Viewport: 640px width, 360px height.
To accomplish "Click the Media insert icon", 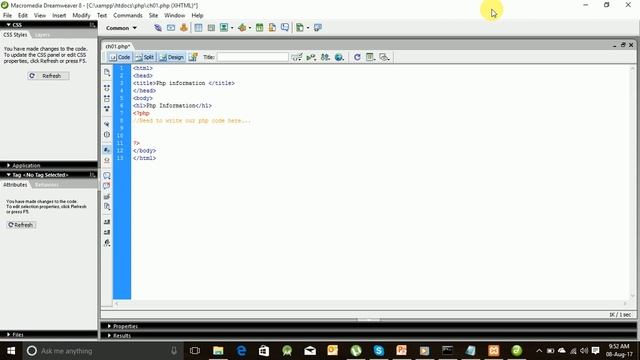I will click(x=242, y=28).
